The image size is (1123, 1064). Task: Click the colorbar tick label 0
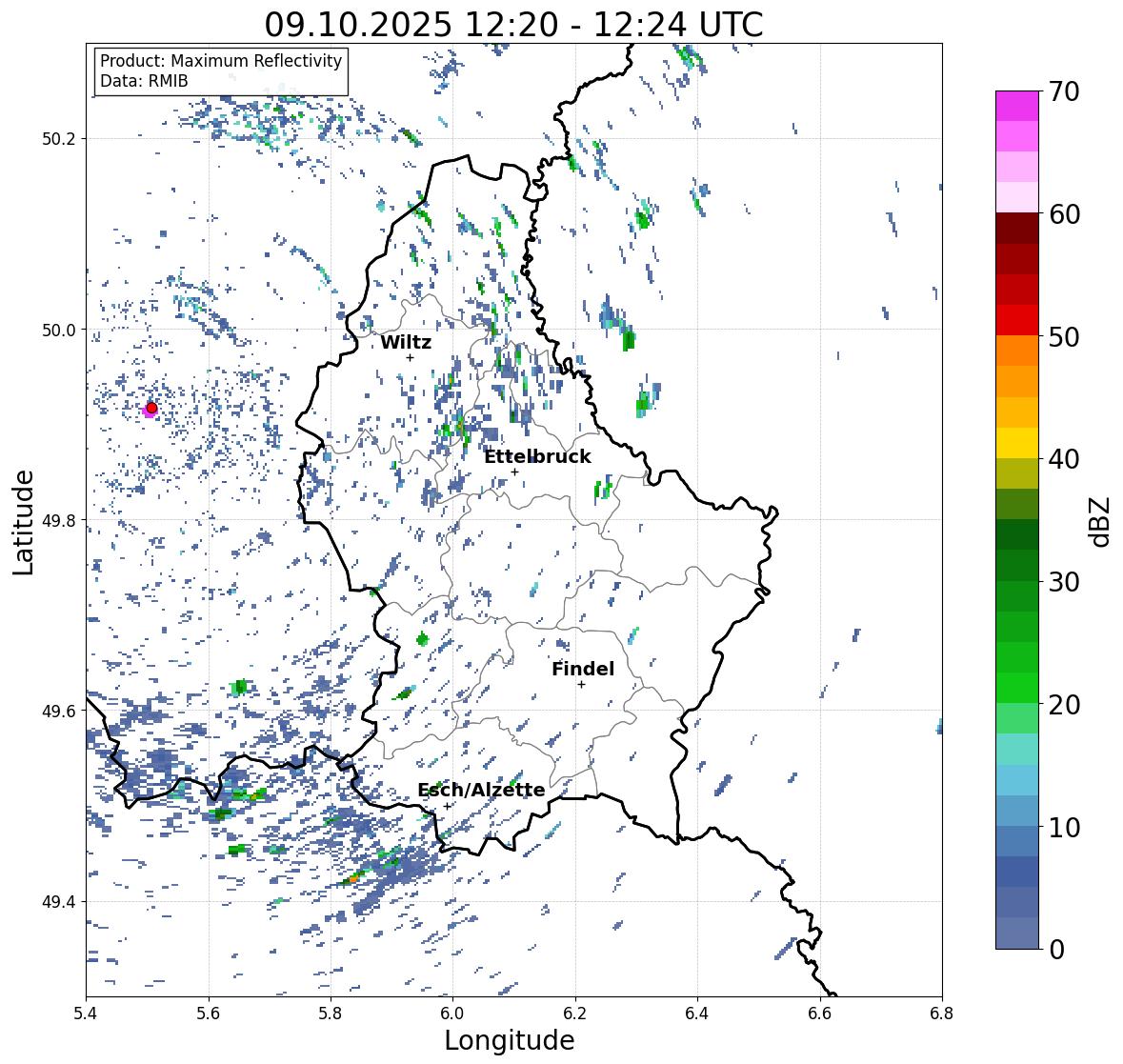click(1056, 950)
